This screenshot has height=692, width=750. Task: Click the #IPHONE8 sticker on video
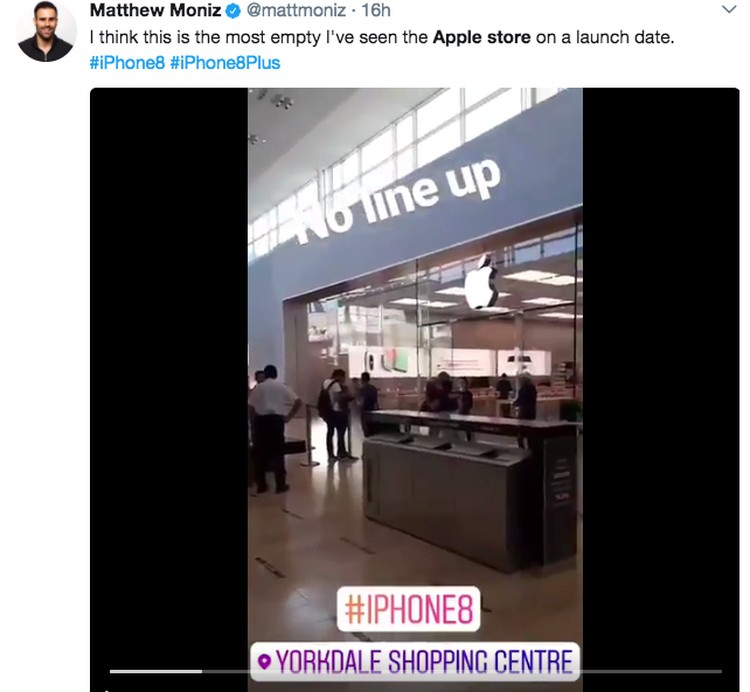click(408, 609)
